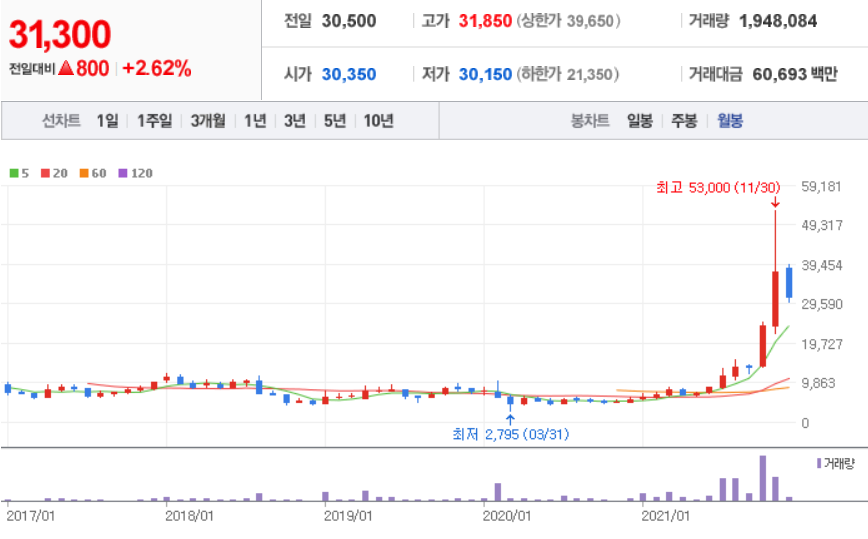This screenshot has height=539, width=868.
Task: Click the 최저 2,795 (03/31) marker label
Action: click(x=510, y=434)
